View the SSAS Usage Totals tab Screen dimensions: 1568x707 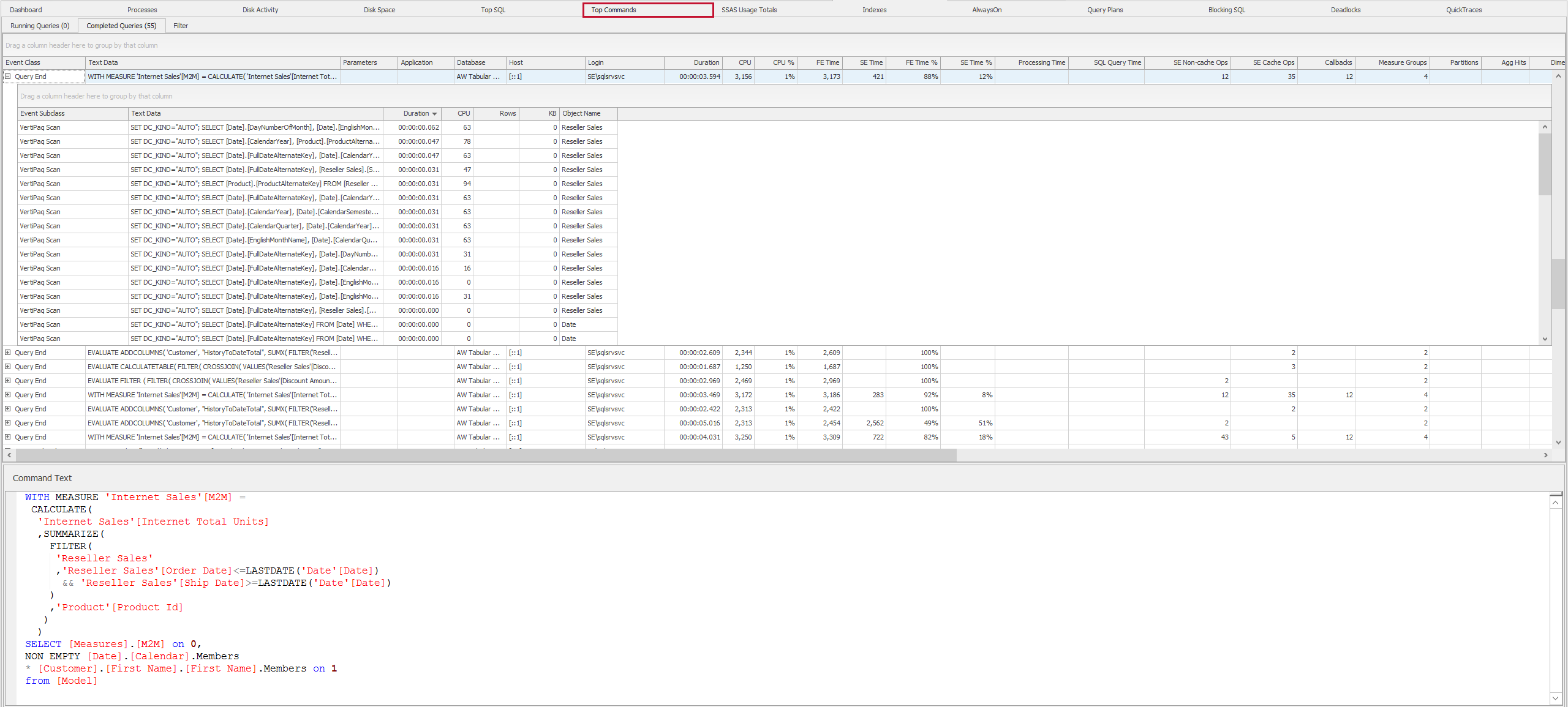(748, 9)
